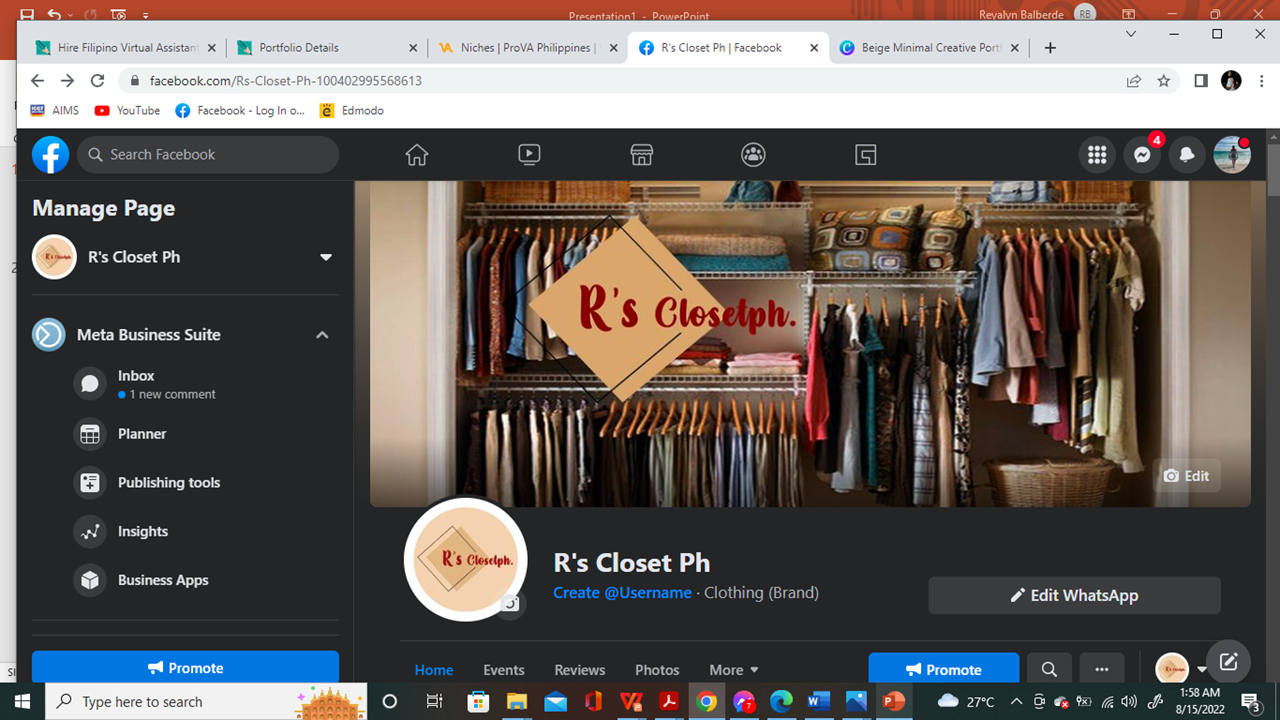Expand the page identity switcher arrow

1202,670
